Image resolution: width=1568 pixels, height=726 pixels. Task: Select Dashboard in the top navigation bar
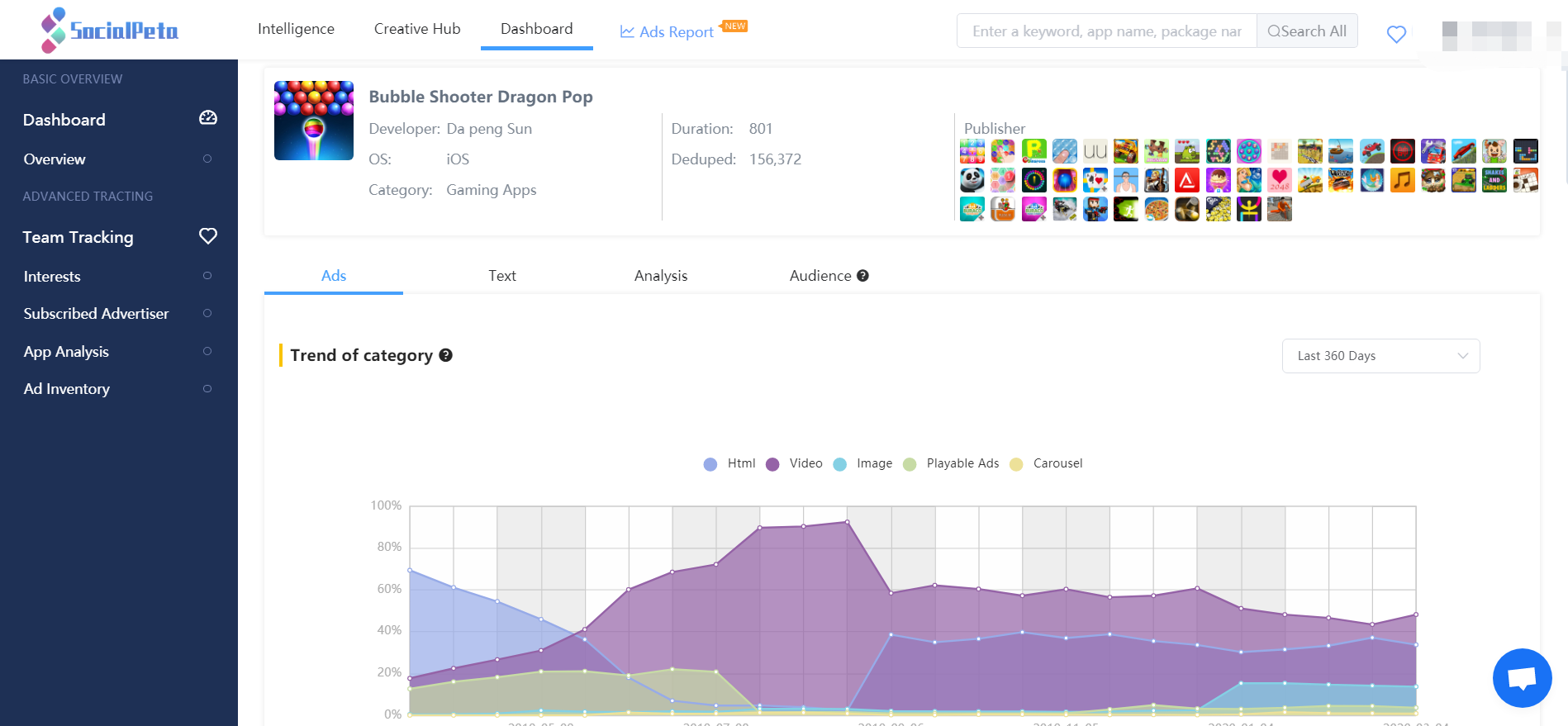pyautogui.click(x=536, y=29)
